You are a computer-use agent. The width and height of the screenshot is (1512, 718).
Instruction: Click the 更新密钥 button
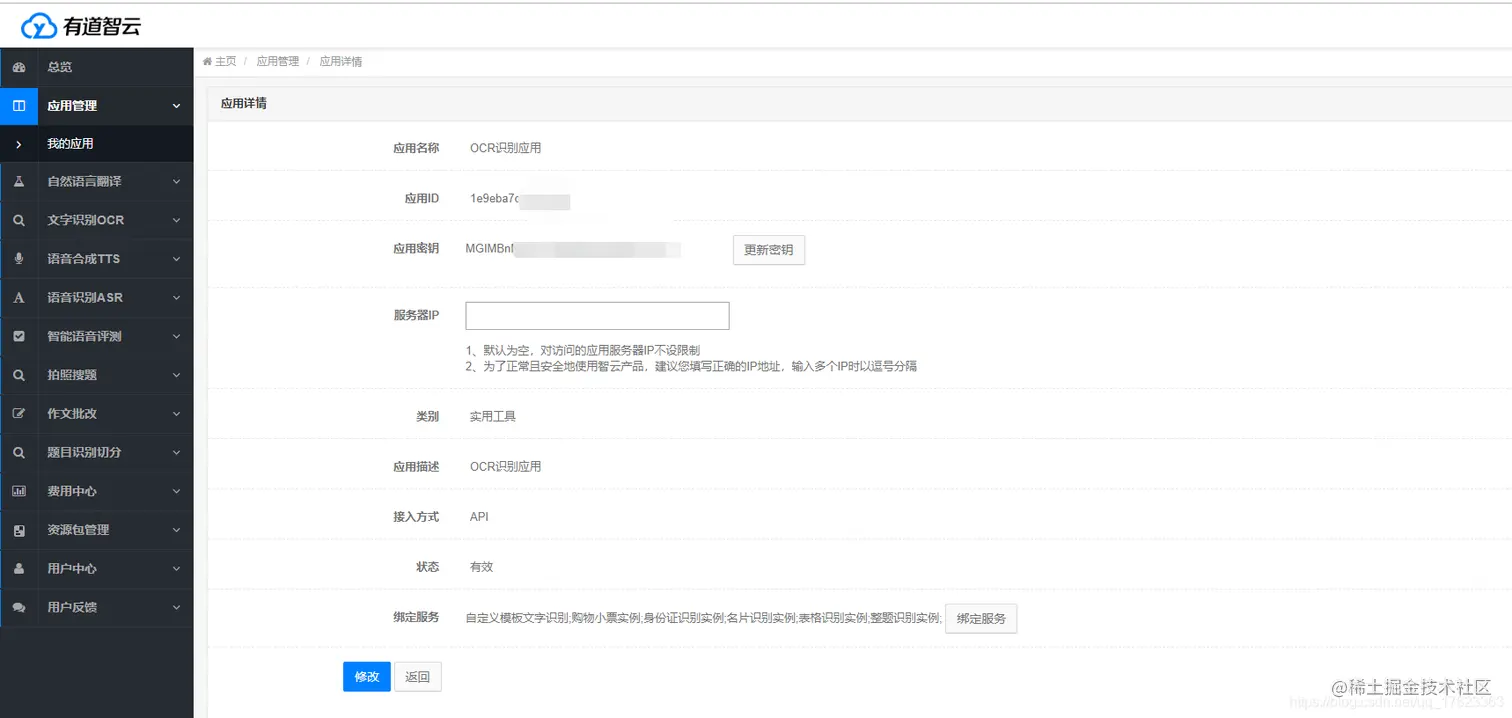(769, 250)
